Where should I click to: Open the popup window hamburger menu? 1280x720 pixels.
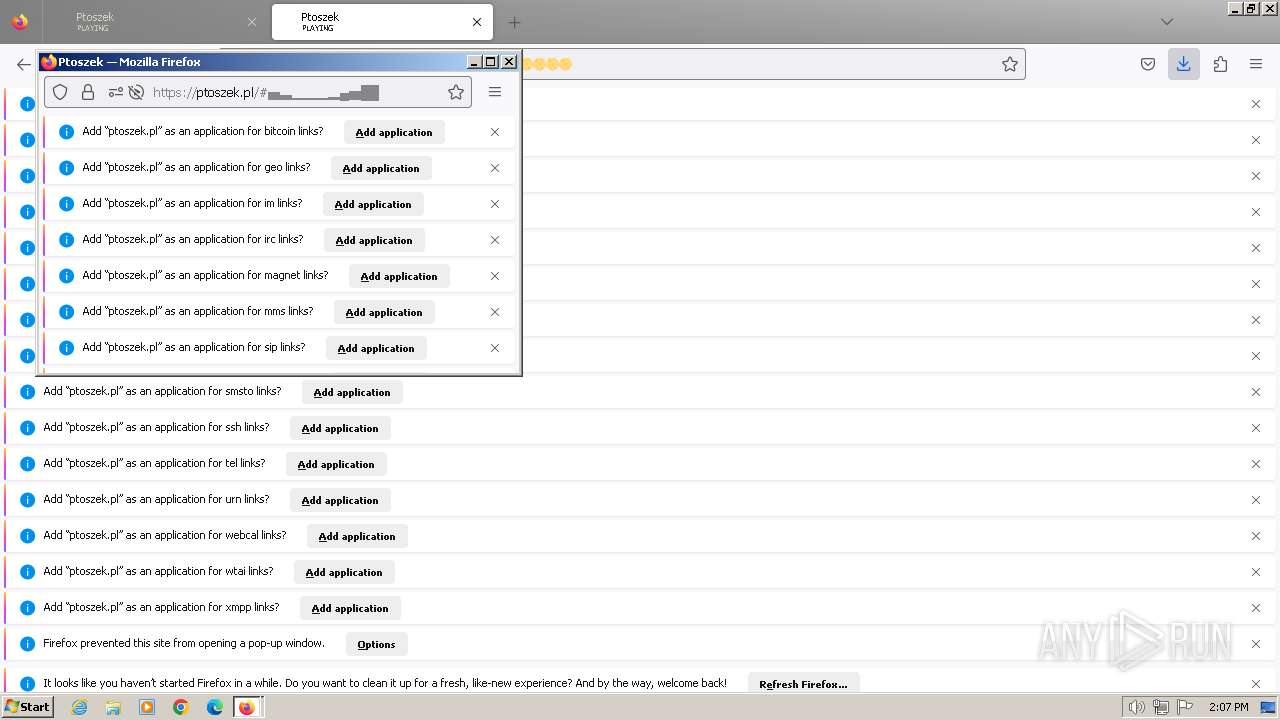pyautogui.click(x=495, y=92)
